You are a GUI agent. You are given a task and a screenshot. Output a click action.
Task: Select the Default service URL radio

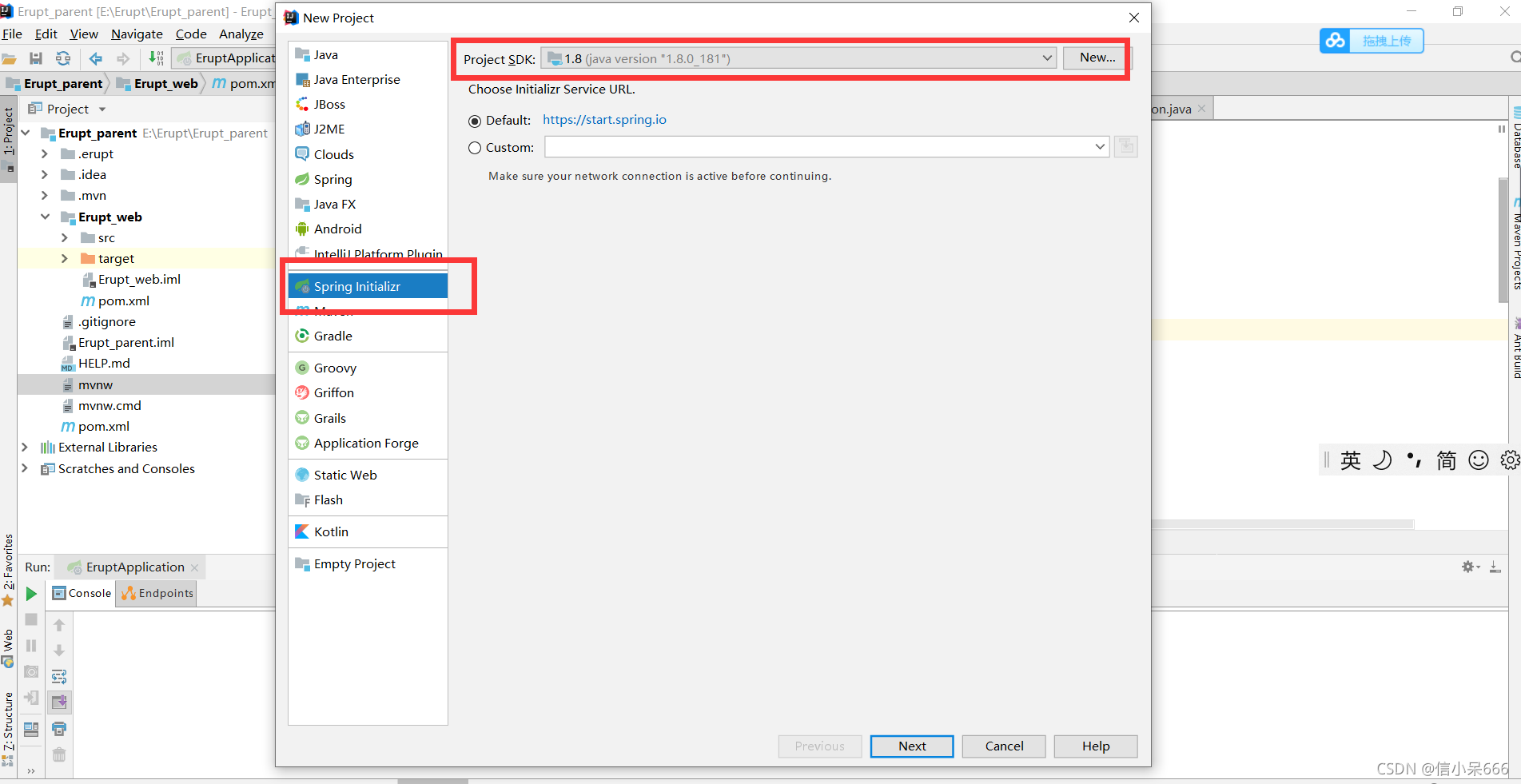point(475,121)
